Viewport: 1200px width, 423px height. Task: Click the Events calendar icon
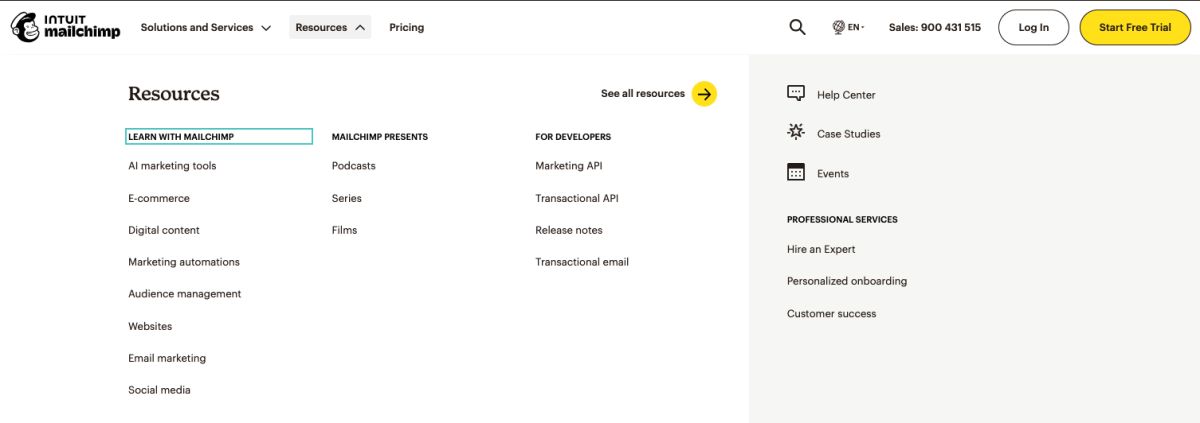pos(796,173)
